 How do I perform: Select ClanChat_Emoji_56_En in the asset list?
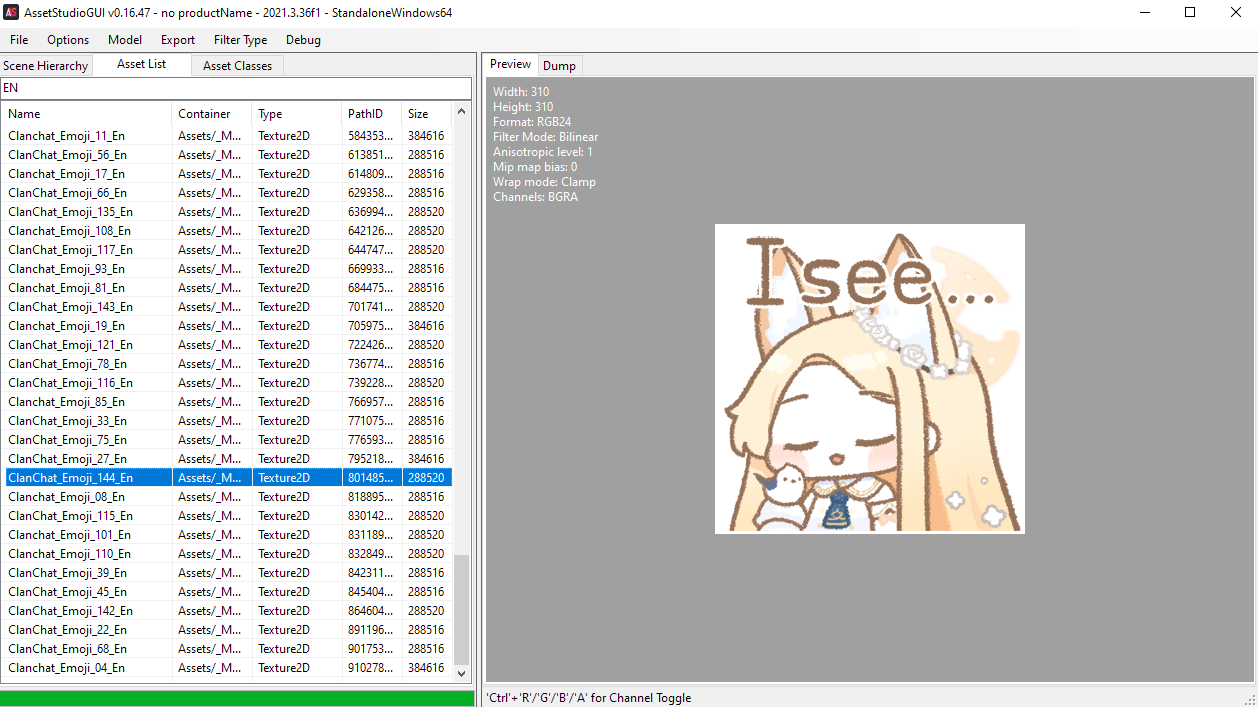(x=229, y=155)
